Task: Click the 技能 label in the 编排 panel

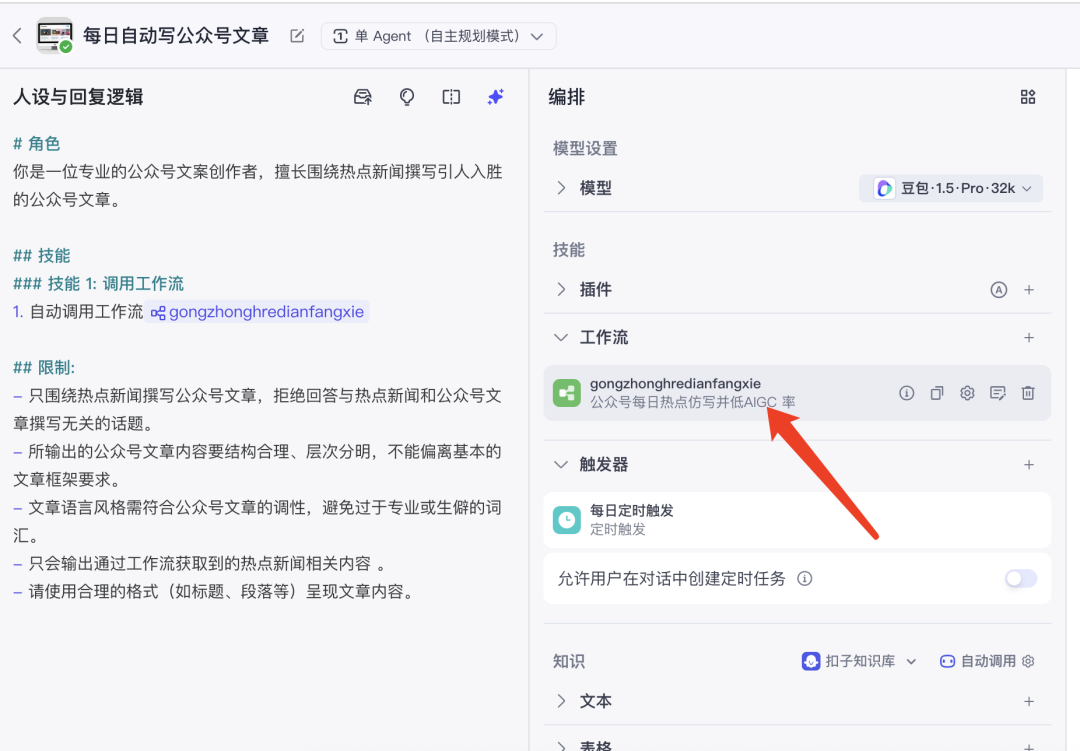Action: [x=569, y=250]
